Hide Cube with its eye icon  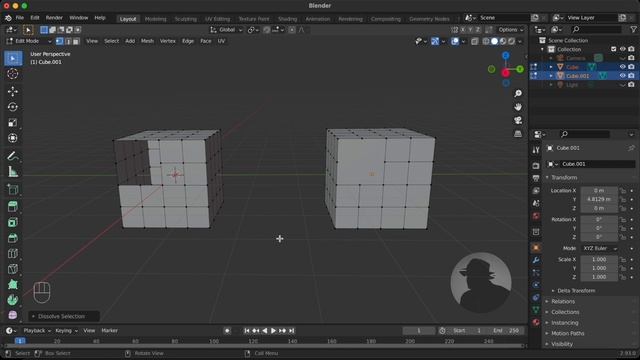[622, 67]
